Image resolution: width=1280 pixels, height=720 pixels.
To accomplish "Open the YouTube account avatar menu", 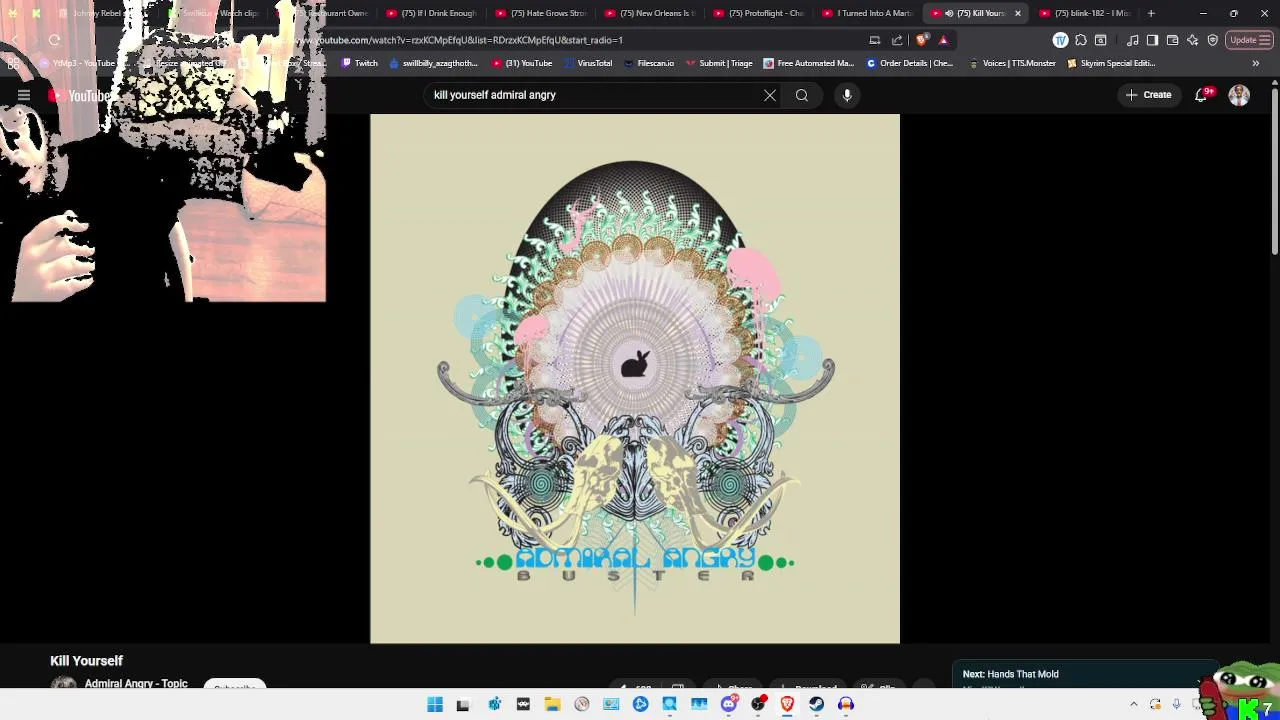I will click(x=1239, y=95).
